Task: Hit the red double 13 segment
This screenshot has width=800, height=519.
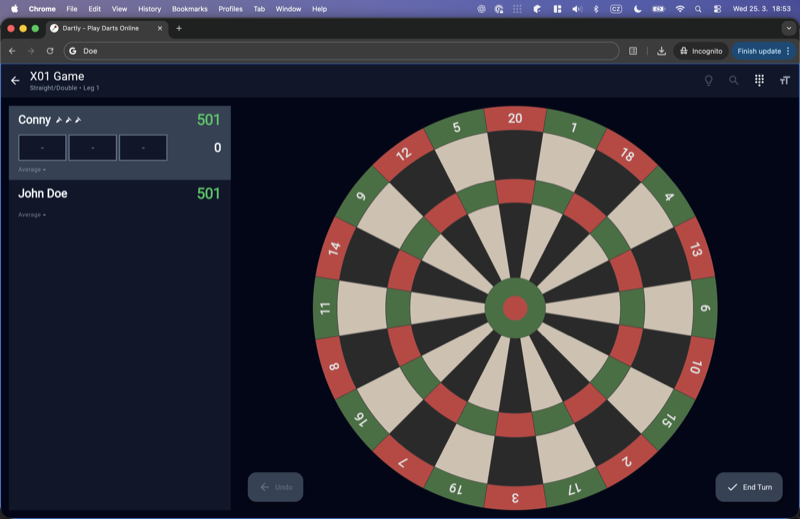Action: click(x=695, y=250)
